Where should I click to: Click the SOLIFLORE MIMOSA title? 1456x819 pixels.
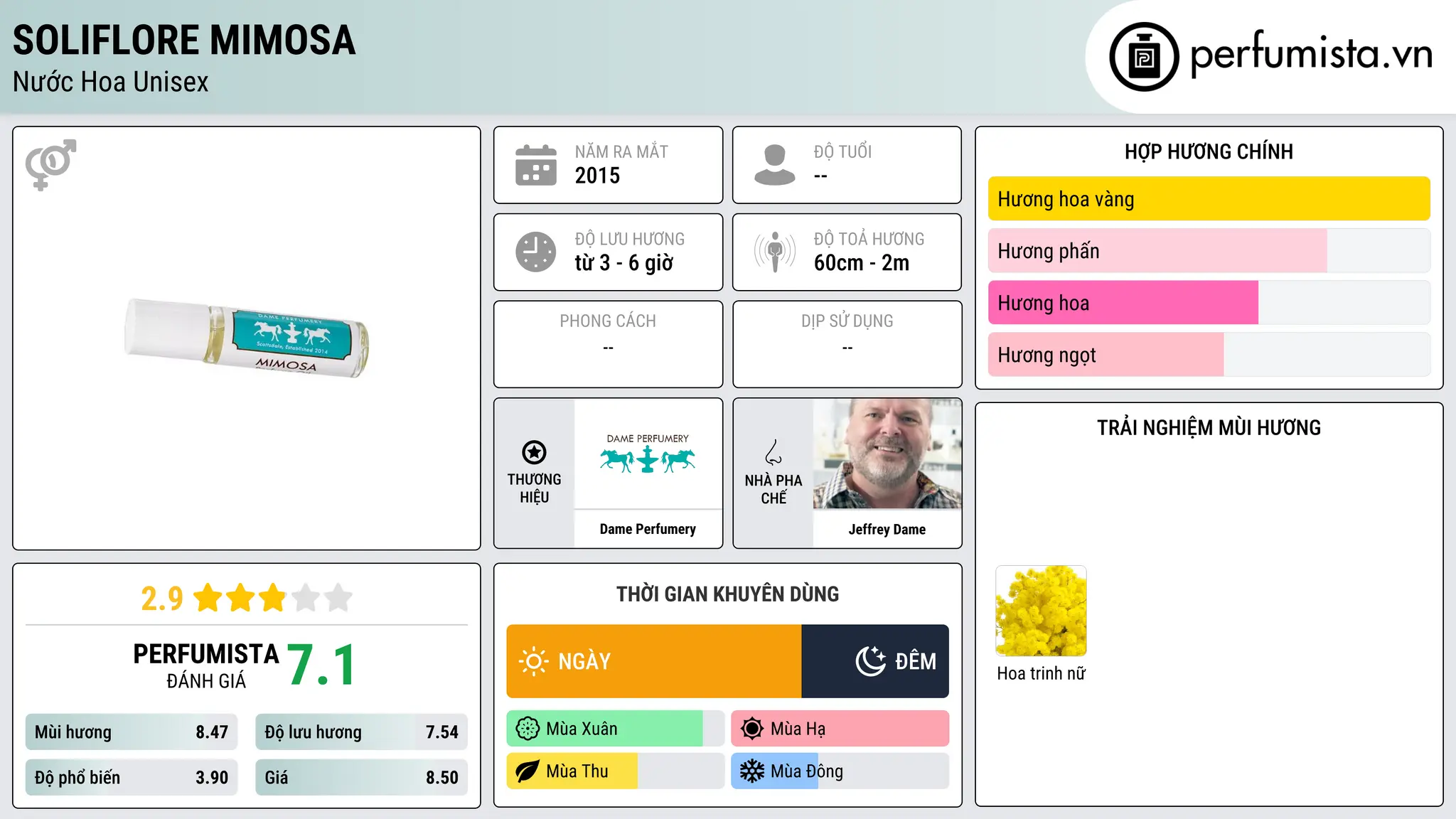(x=184, y=40)
